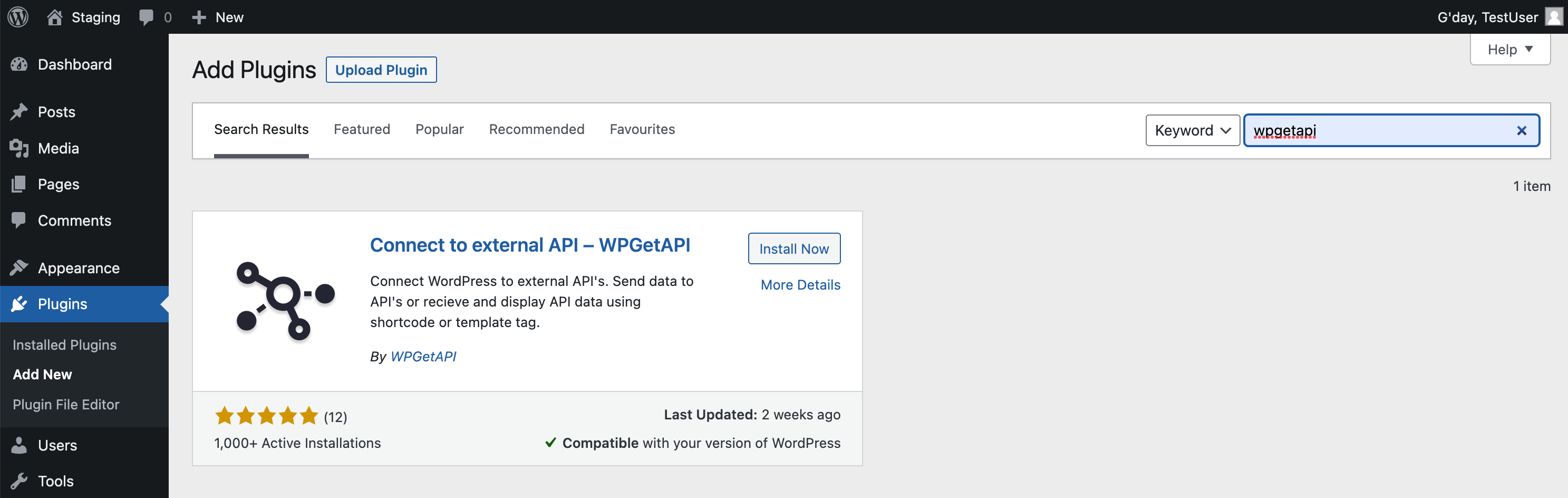Click the Upload Plugin button
1568x498 pixels.
pos(381,70)
